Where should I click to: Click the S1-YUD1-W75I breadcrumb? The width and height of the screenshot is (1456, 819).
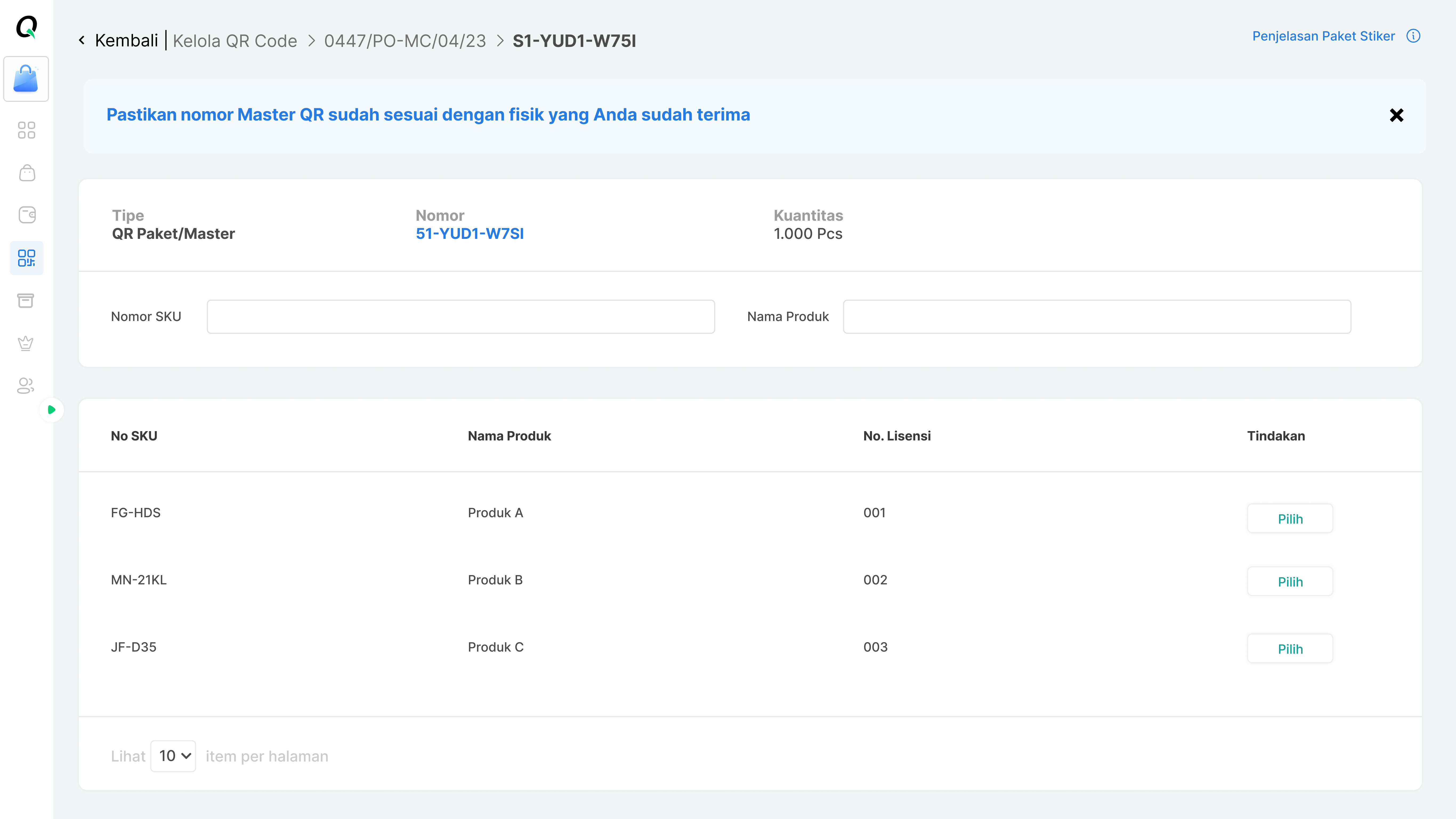tap(574, 41)
